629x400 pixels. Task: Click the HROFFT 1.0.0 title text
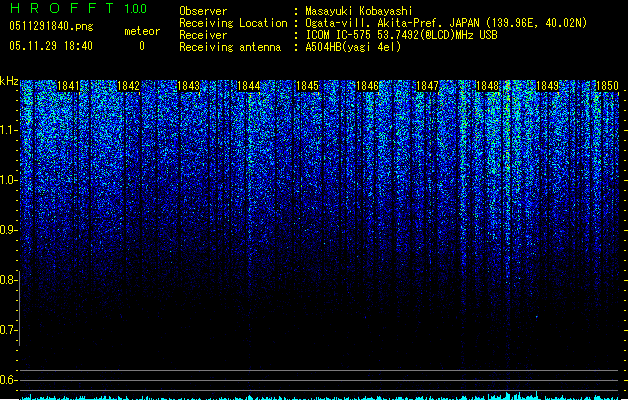coord(79,8)
